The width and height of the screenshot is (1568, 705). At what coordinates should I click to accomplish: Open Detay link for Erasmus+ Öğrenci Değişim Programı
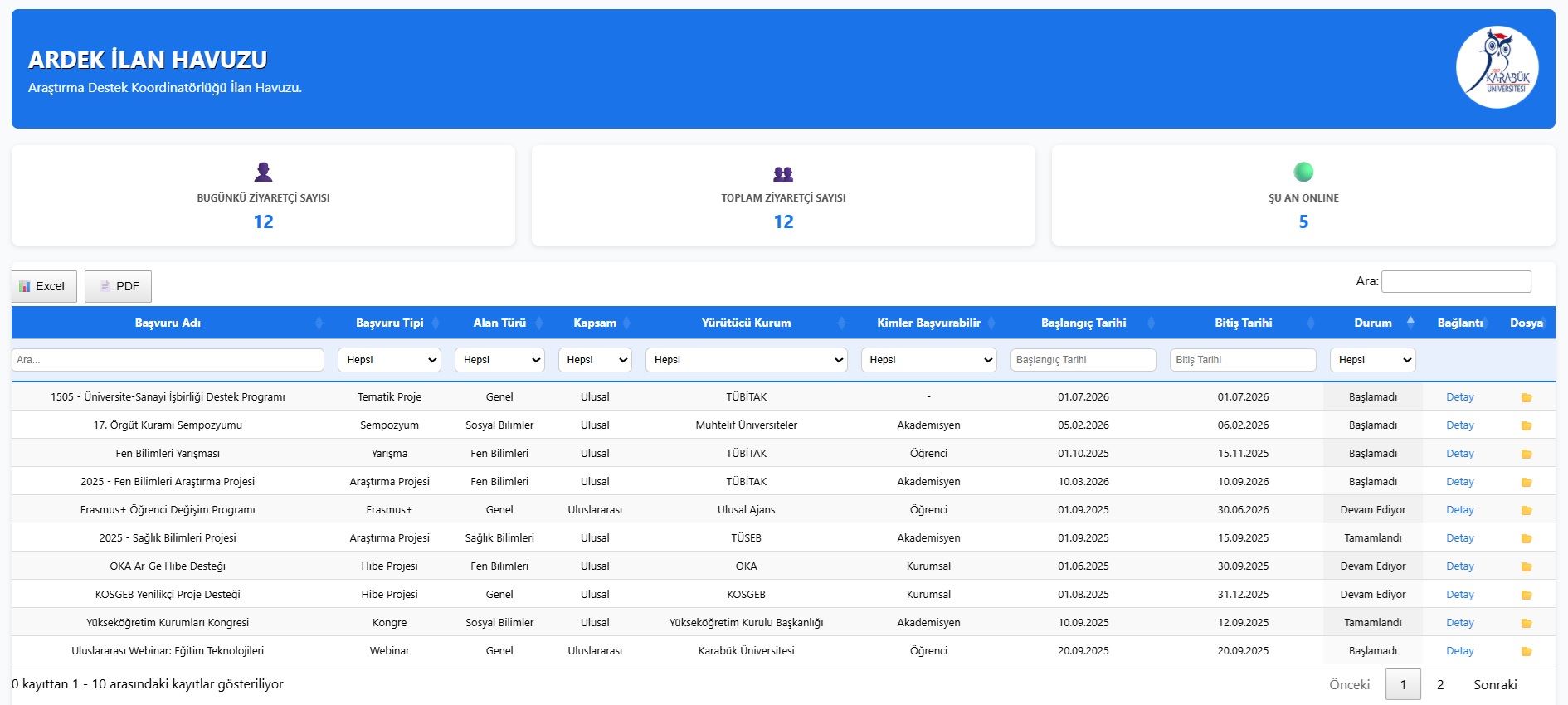point(1459,510)
